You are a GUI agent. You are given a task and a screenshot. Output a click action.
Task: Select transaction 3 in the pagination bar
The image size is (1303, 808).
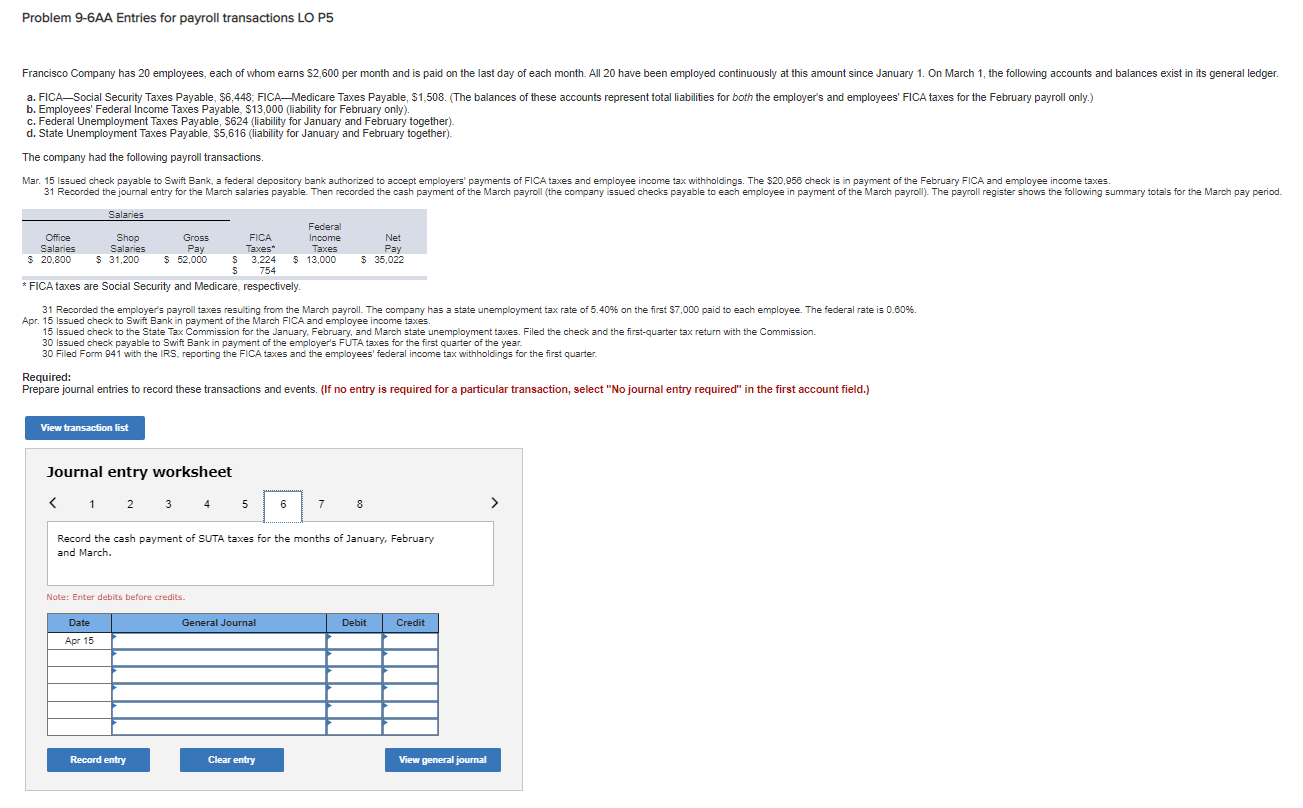click(168, 504)
